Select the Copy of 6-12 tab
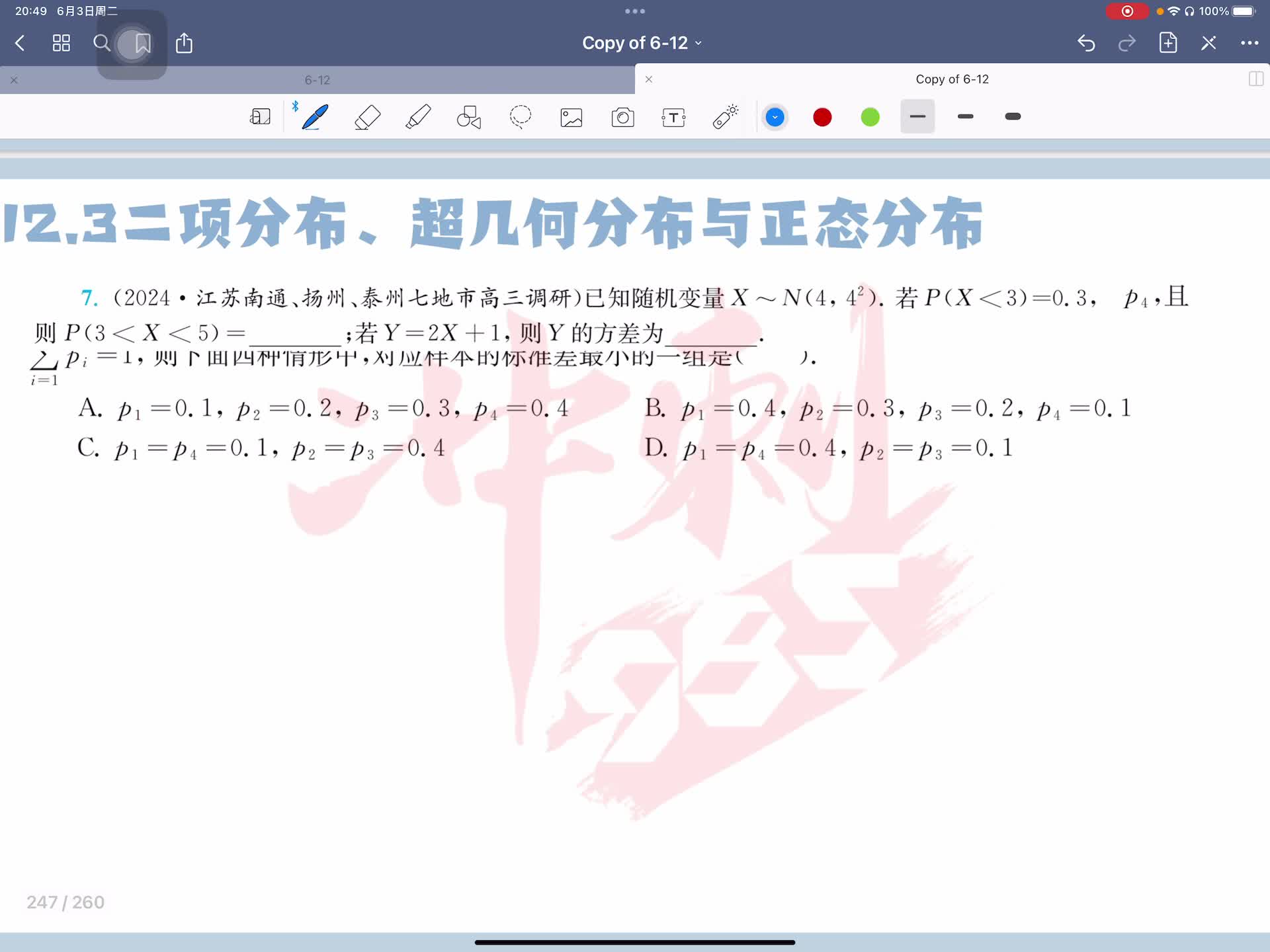 click(951, 79)
